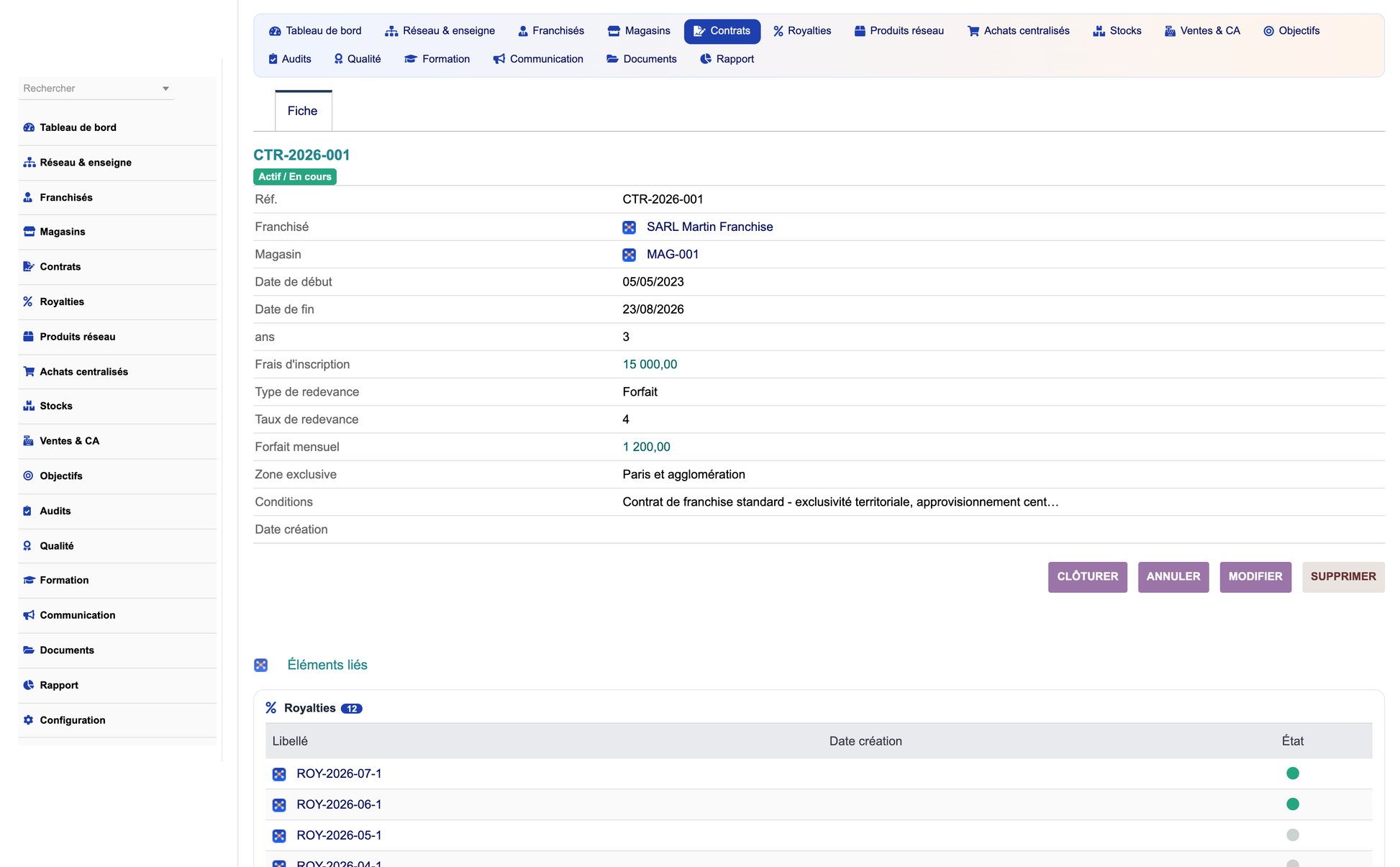
Task: Click the Actif / En cours status badge
Action: [x=295, y=177]
